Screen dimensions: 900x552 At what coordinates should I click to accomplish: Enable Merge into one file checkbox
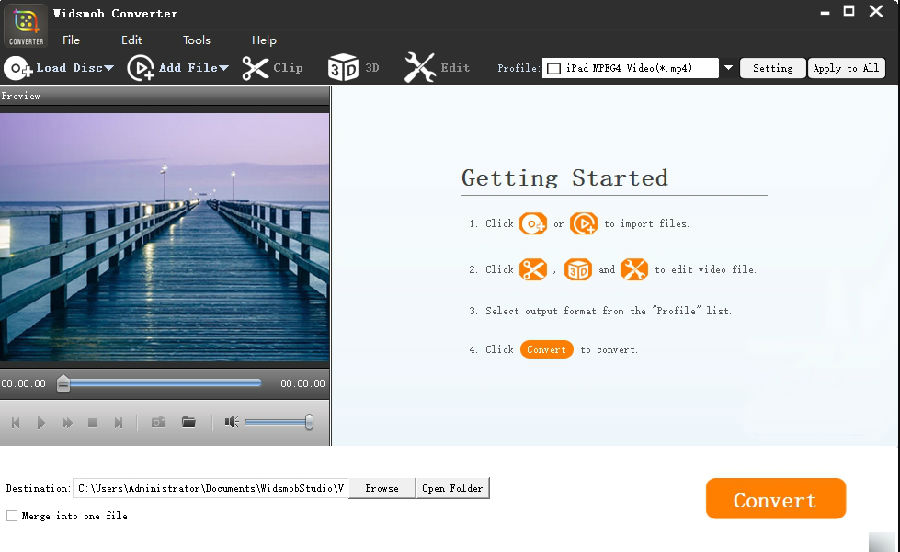tap(12, 516)
